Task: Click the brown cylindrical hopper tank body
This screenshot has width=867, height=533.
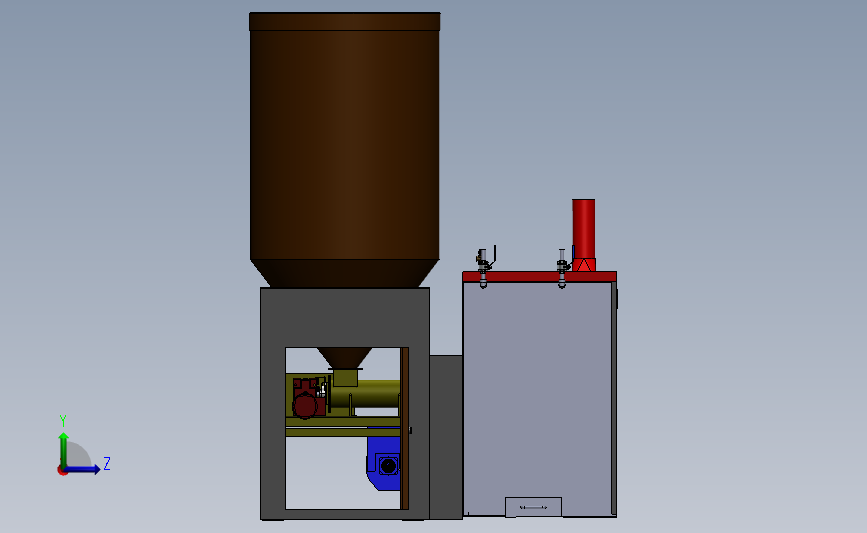Action: pyautogui.click(x=344, y=145)
